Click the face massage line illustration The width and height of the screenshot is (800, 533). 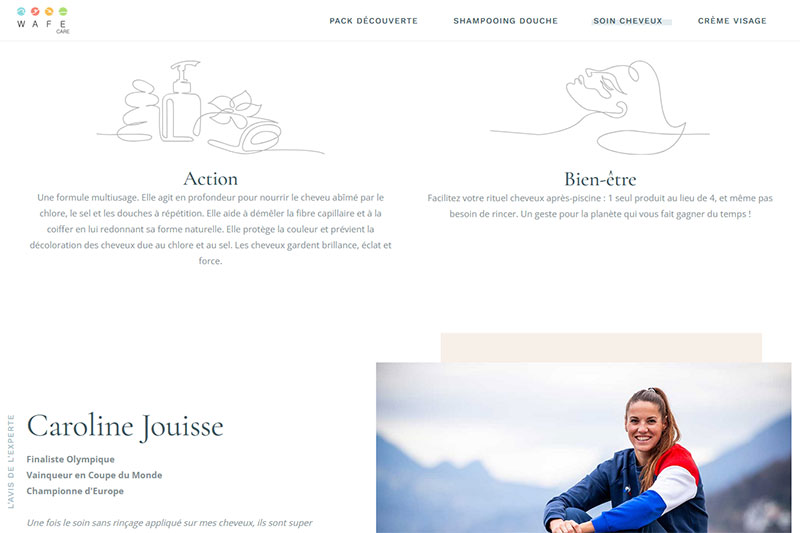pyautogui.click(x=600, y=108)
